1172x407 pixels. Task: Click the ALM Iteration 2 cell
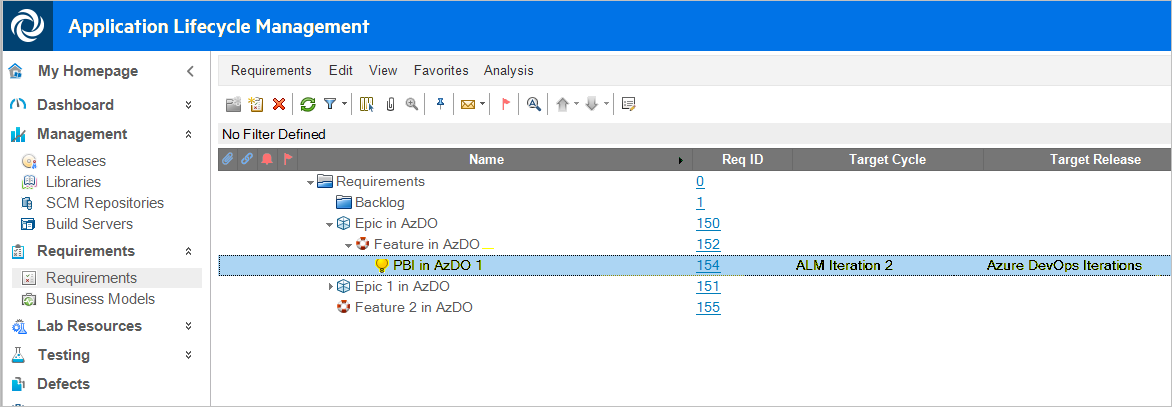[x=844, y=265]
